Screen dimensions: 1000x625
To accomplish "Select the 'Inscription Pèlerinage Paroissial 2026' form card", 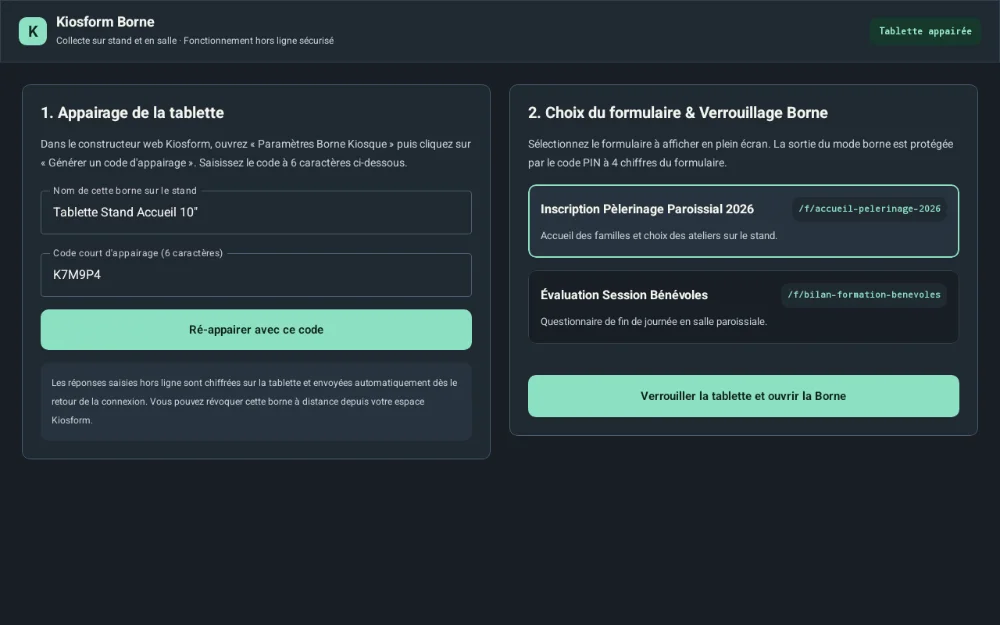I will coord(743,221).
